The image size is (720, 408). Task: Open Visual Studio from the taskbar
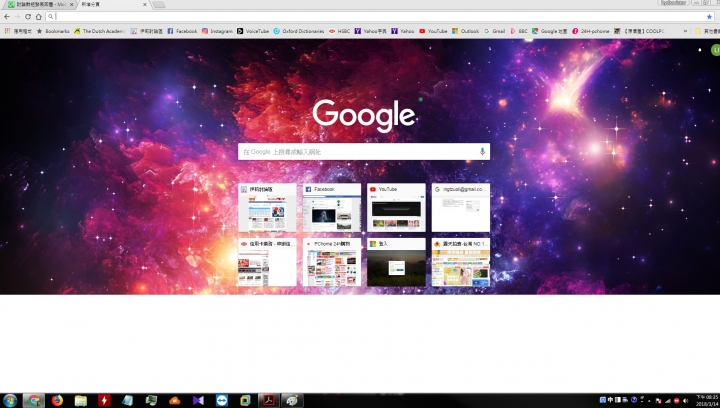198,400
